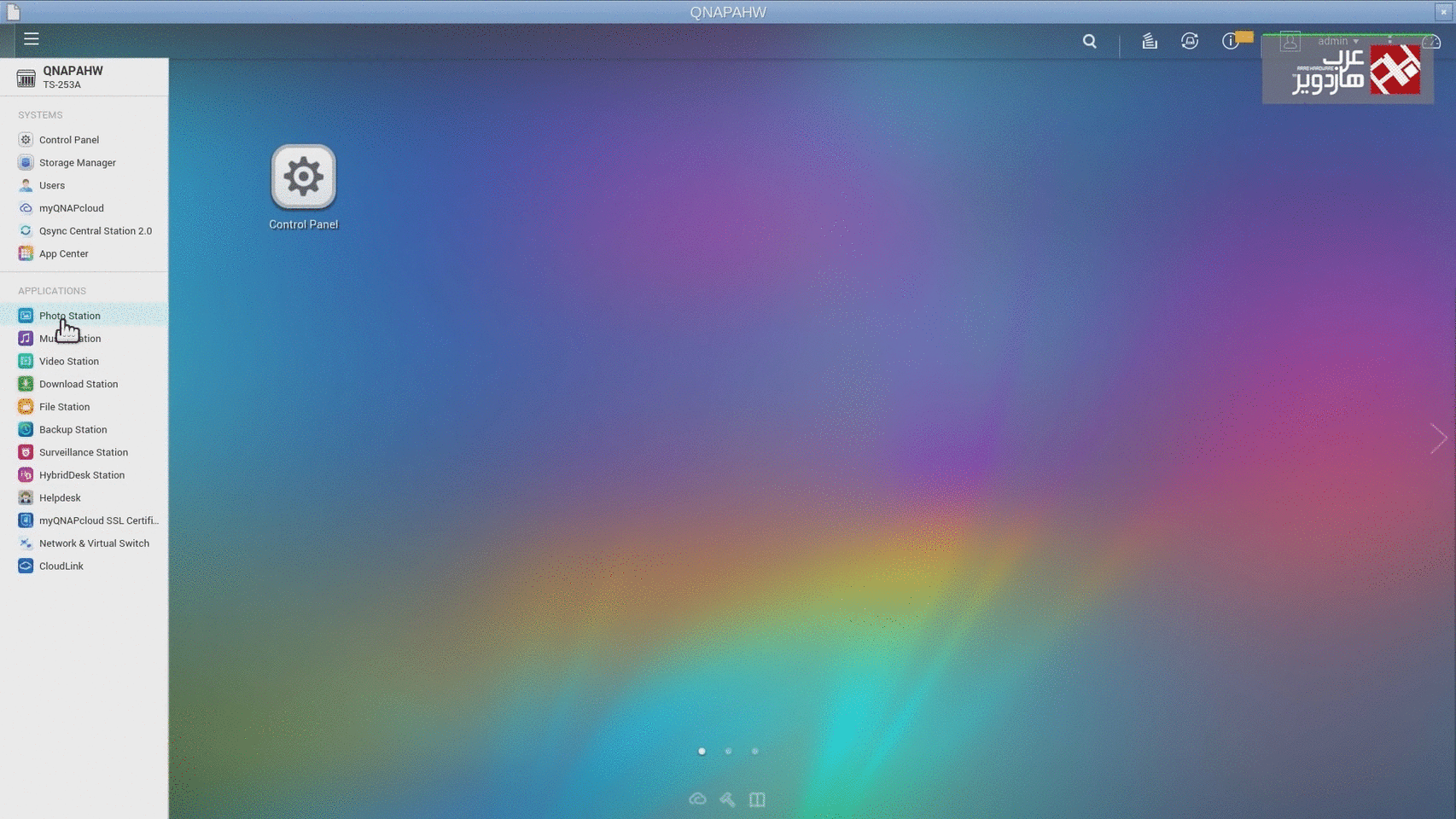Screen dimensions: 1456x819
Task: Open dashboard gauge icon
Action: [1432, 41]
